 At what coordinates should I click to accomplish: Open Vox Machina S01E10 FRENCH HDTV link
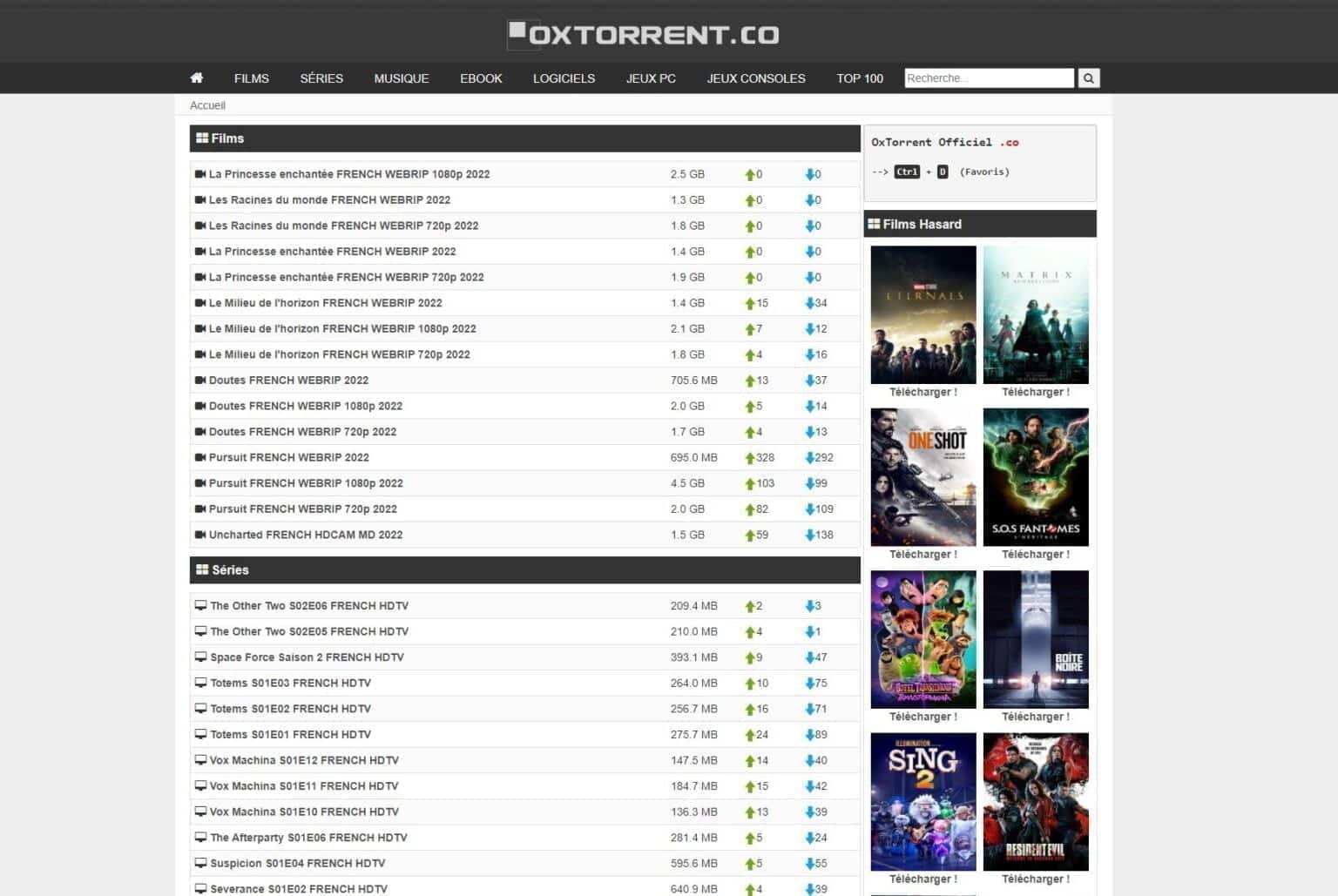(x=304, y=812)
